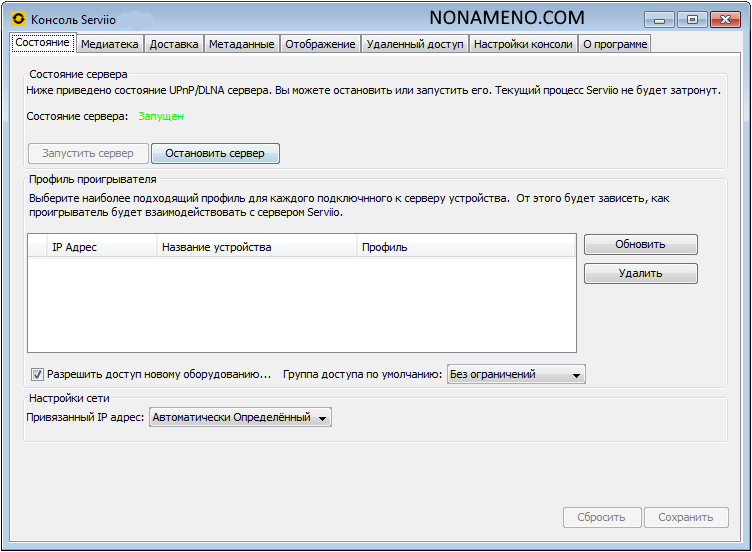Open the Медиатека tab

point(109,44)
